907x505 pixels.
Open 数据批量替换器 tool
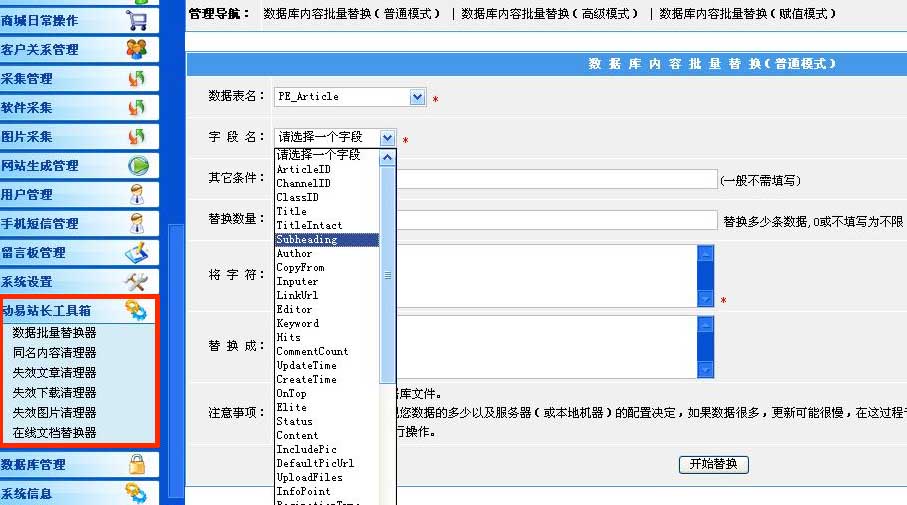[x=54, y=333]
